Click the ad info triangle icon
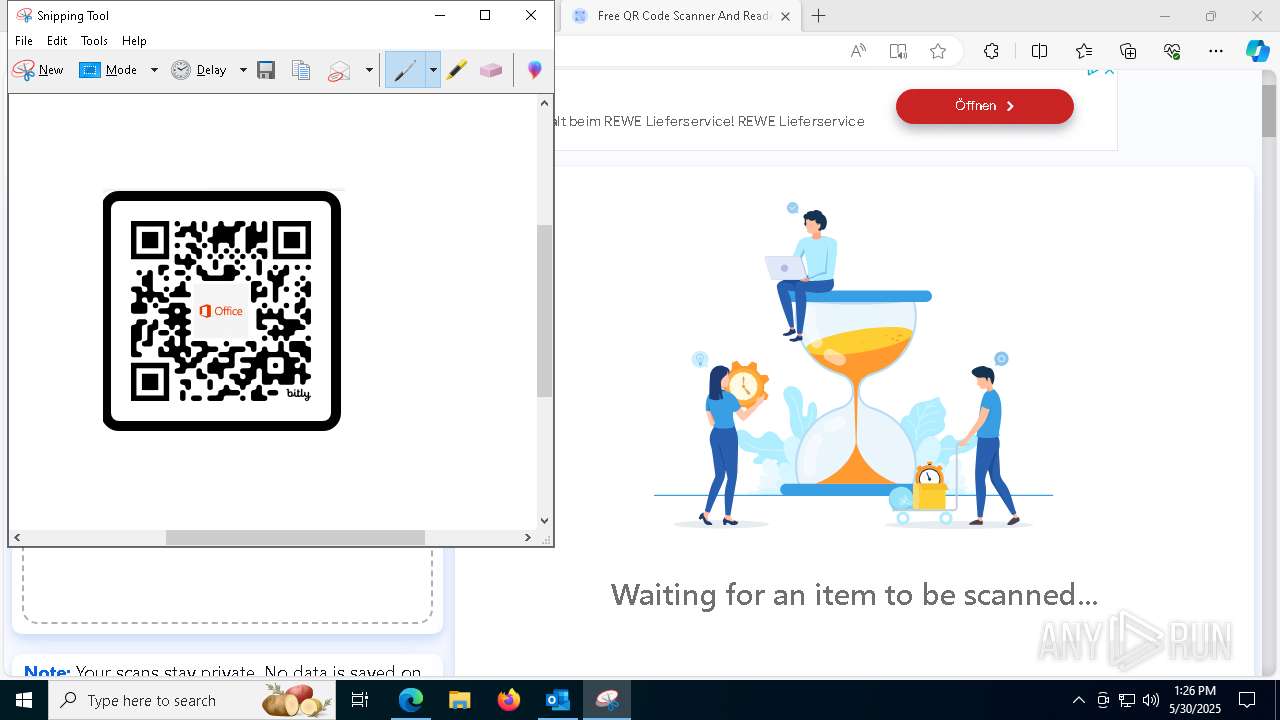The width and height of the screenshot is (1280, 720). click(1093, 72)
